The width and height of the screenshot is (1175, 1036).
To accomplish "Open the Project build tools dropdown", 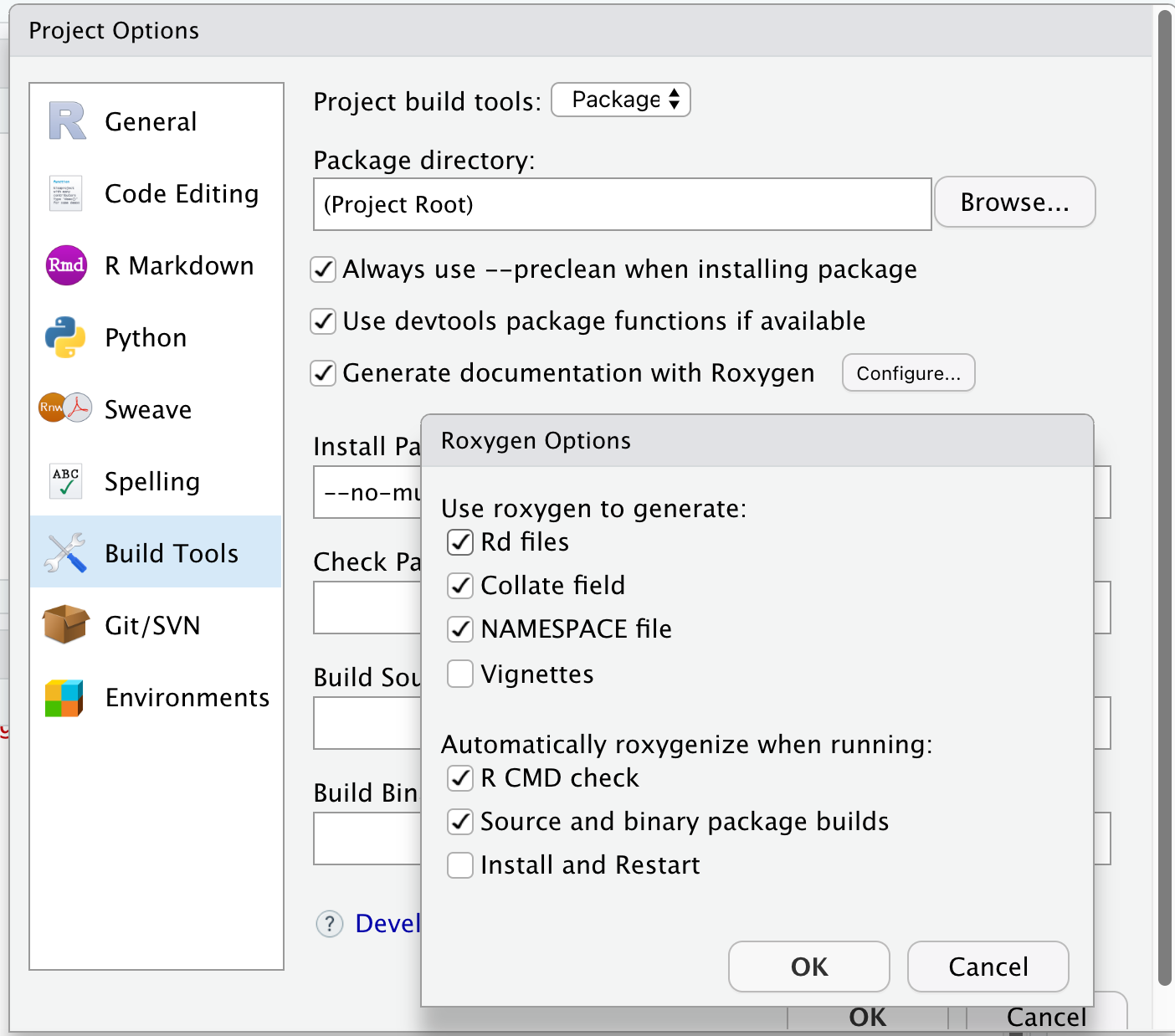I will [621, 100].
